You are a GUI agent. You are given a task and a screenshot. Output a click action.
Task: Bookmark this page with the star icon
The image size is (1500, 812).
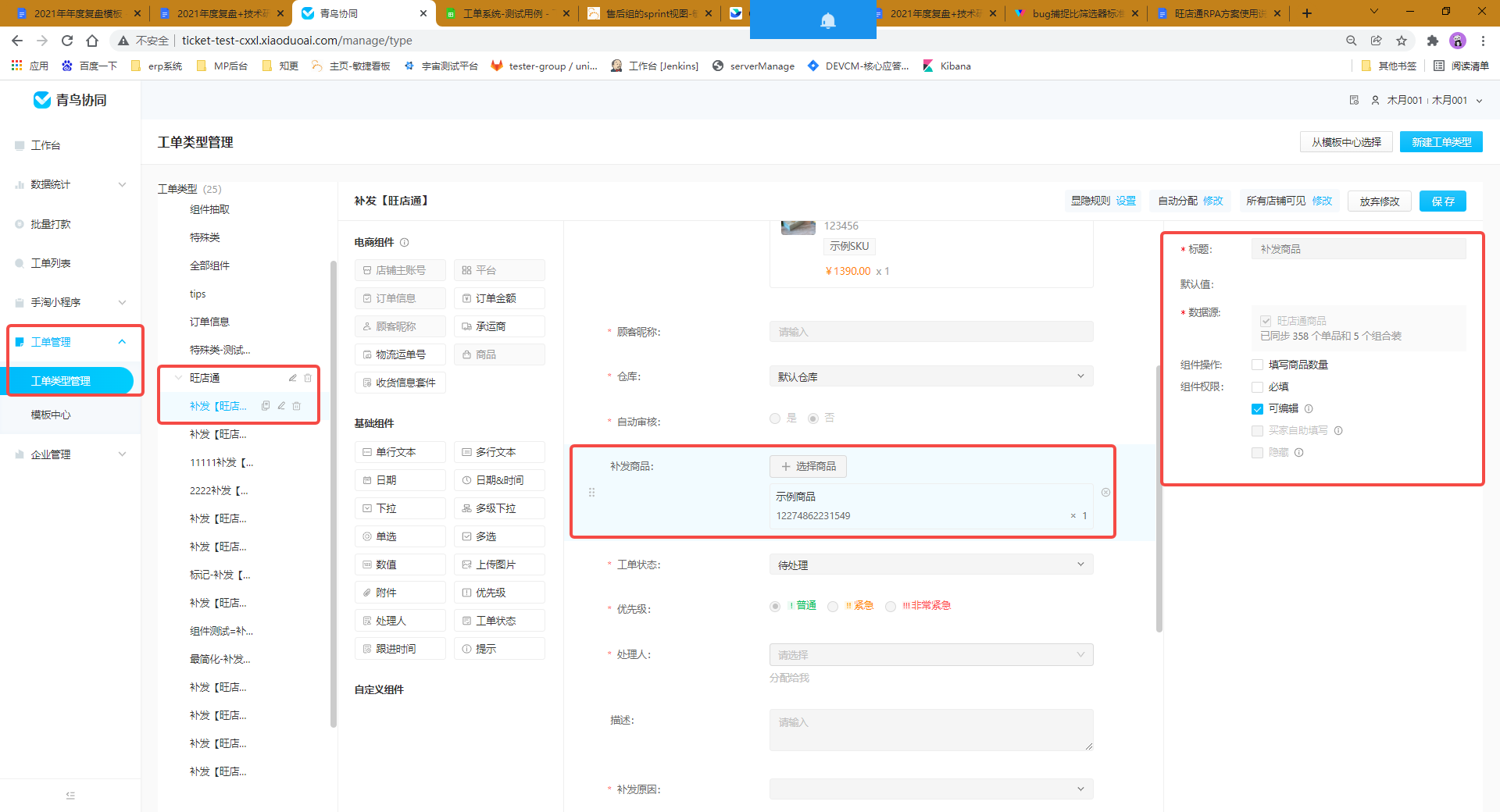(1402, 41)
